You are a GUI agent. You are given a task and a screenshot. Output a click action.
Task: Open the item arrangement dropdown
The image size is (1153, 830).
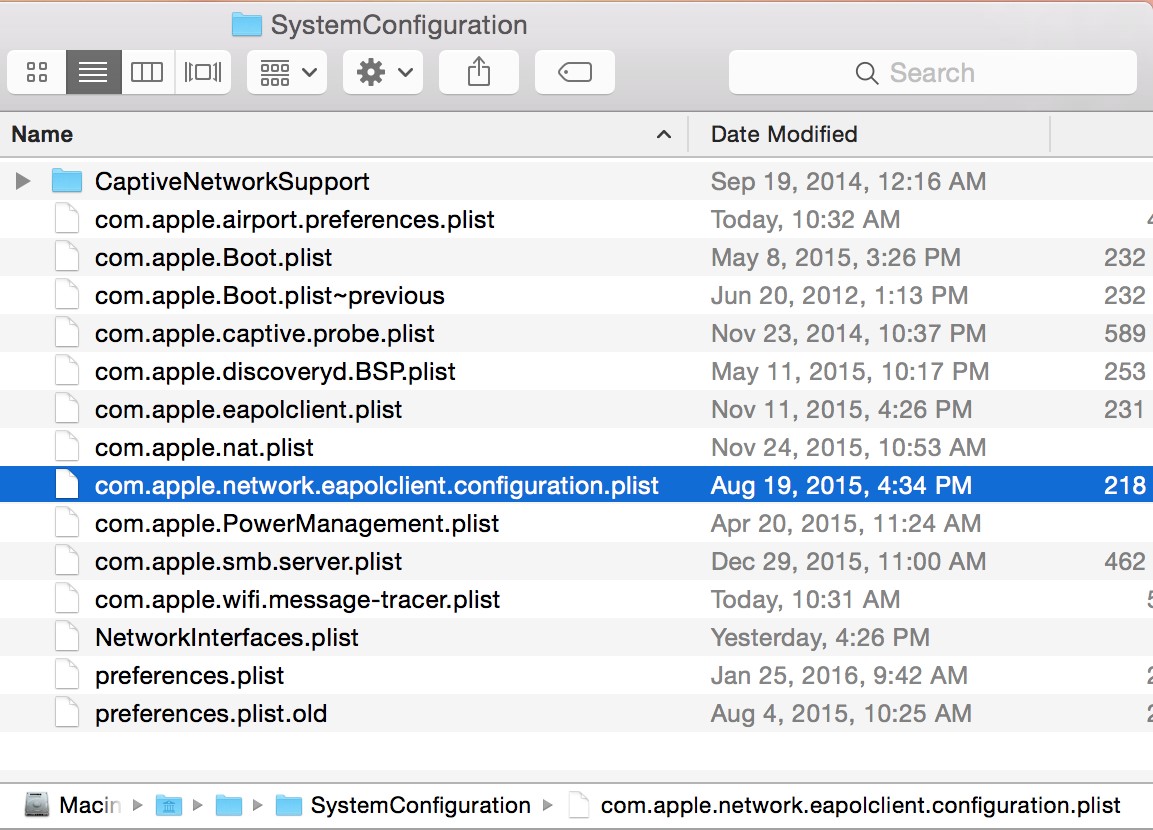click(x=287, y=72)
